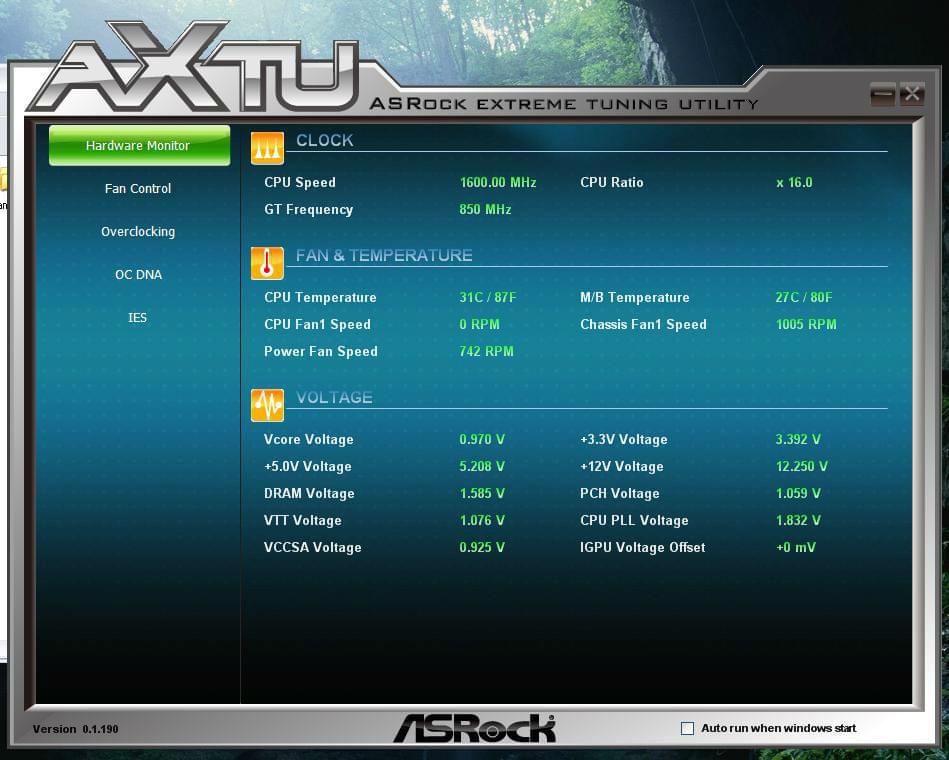The width and height of the screenshot is (949, 760).
Task: Select the +3.3V Voltage label
Action: (624, 439)
